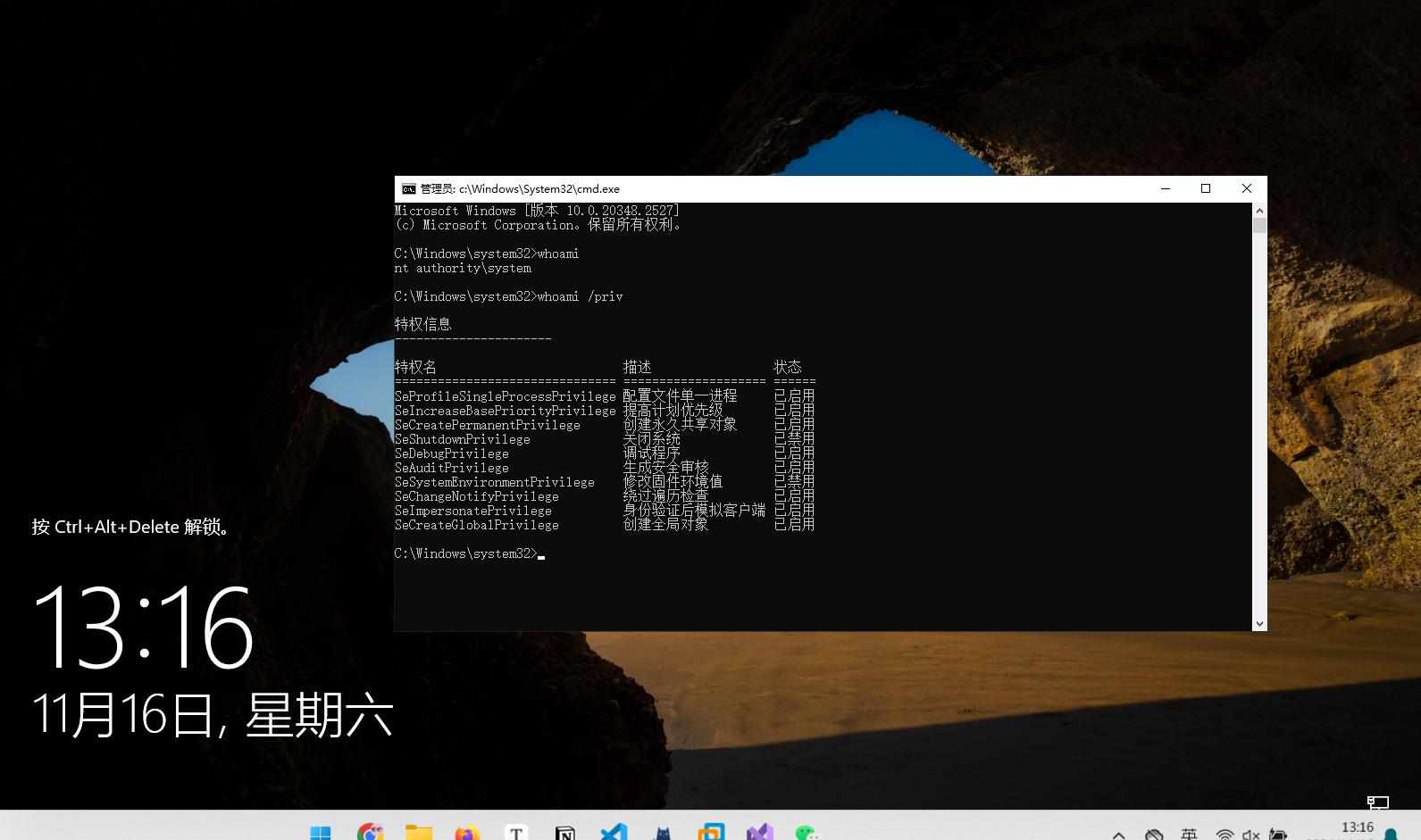1421x840 pixels.
Task: Click the cmd.exe title bar icon
Action: (409, 189)
